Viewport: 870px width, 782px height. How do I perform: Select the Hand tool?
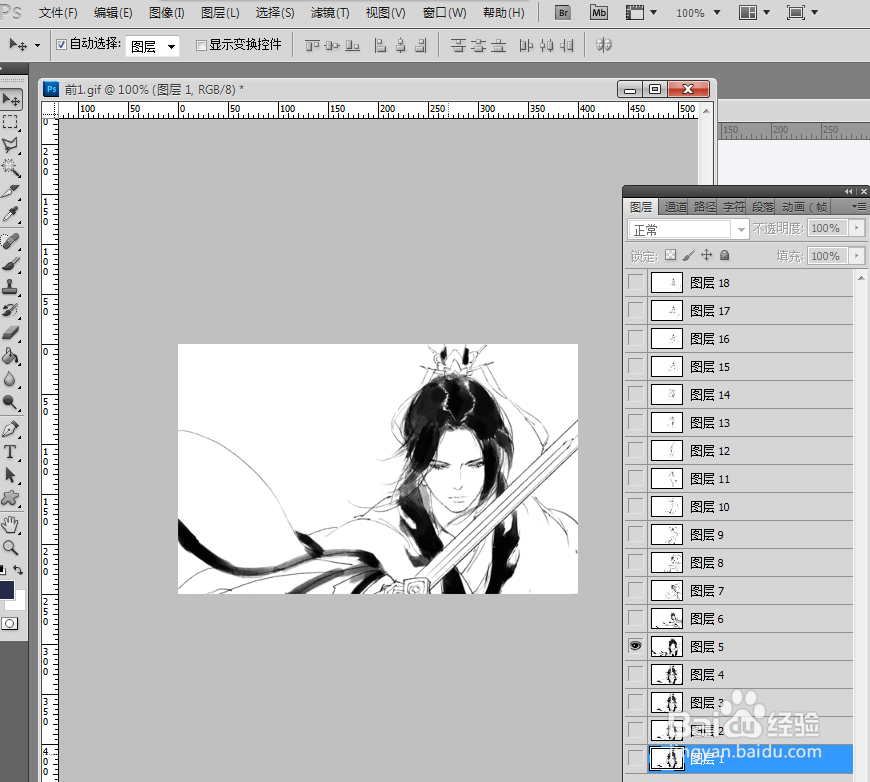point(11,524)
